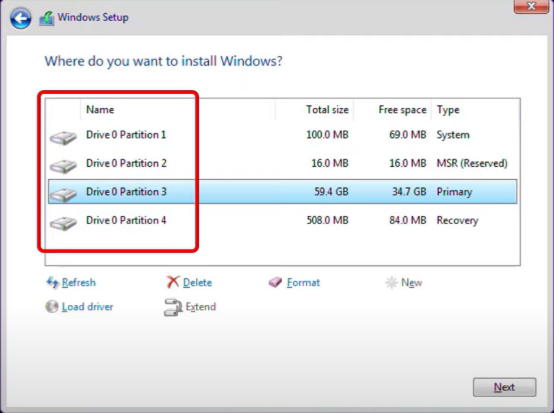The image size is (554, 414).
Task: Click the Load driver disc icon
Action: click(52, 307)
